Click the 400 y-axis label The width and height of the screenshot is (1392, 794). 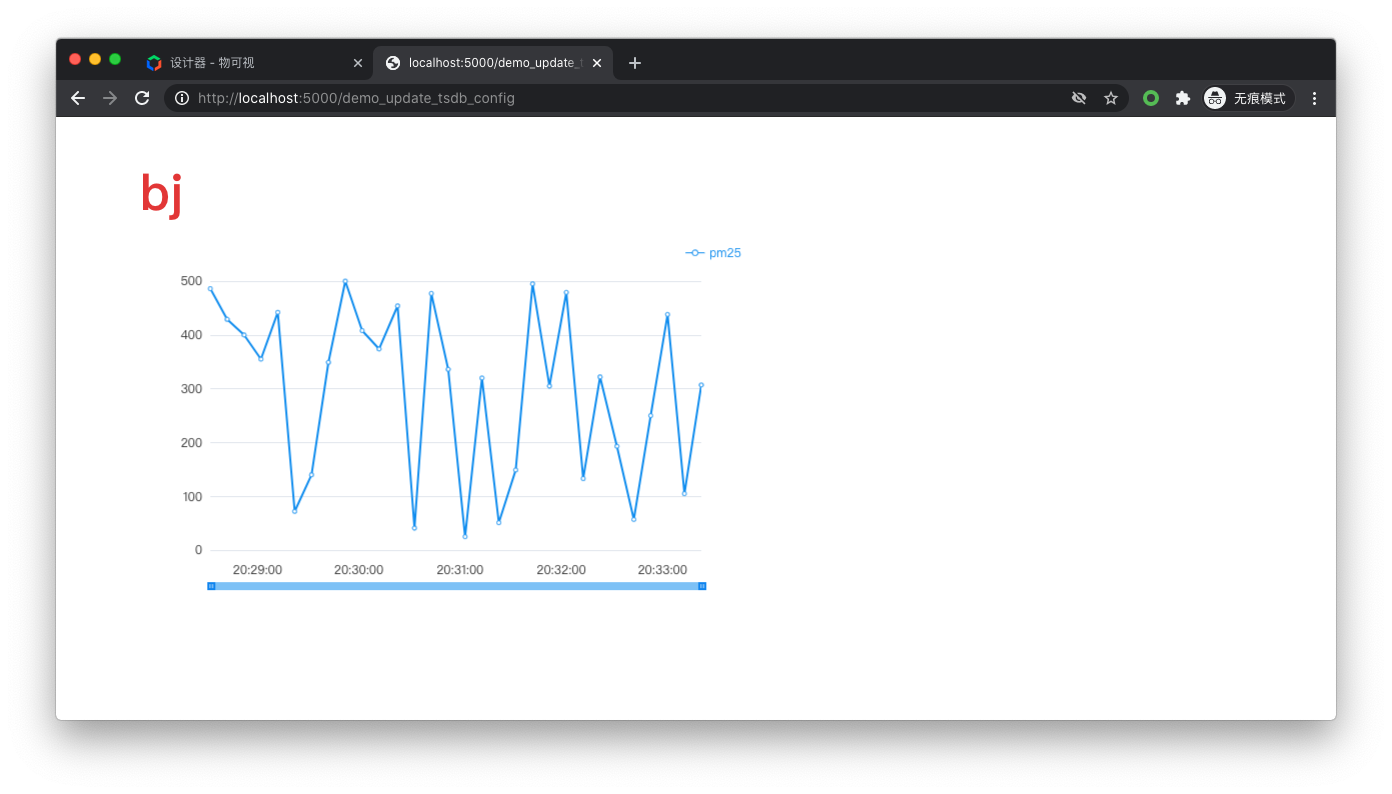point(191,335)
